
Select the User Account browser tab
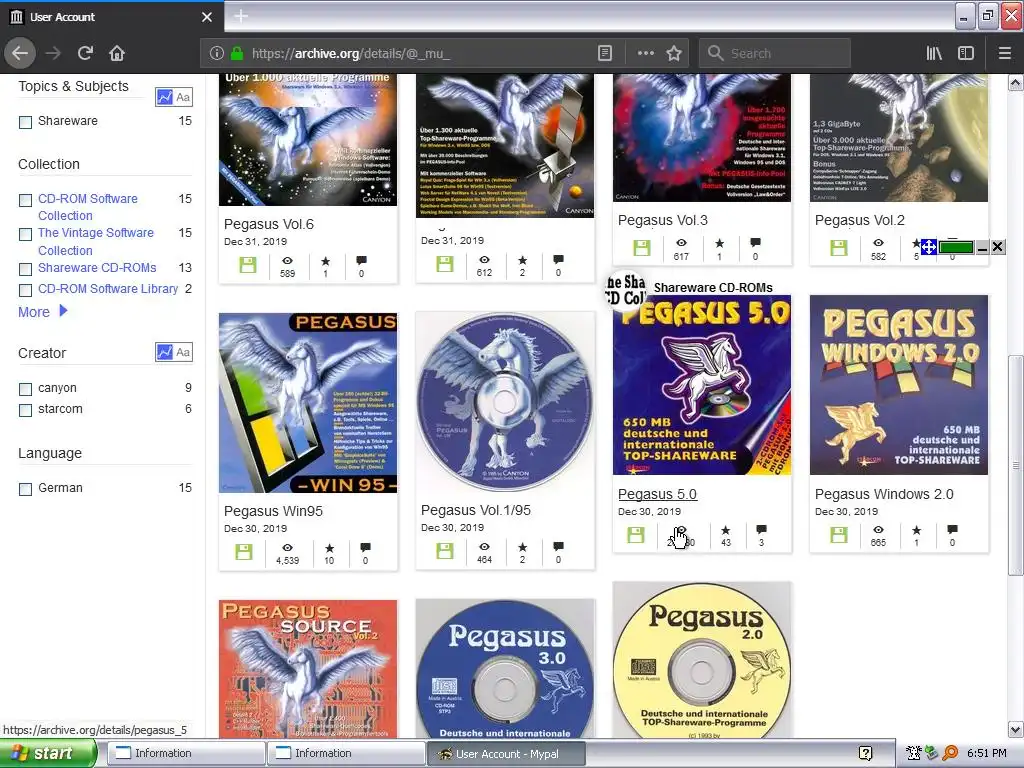click(x=111, y=17)
